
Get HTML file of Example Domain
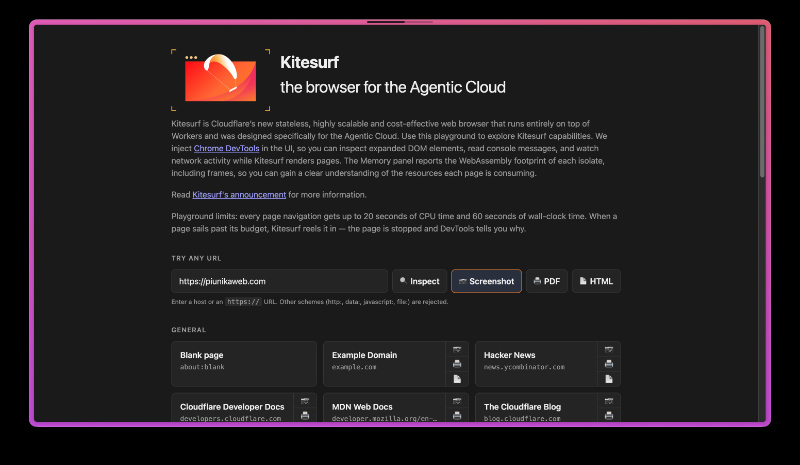pos(457,379)
